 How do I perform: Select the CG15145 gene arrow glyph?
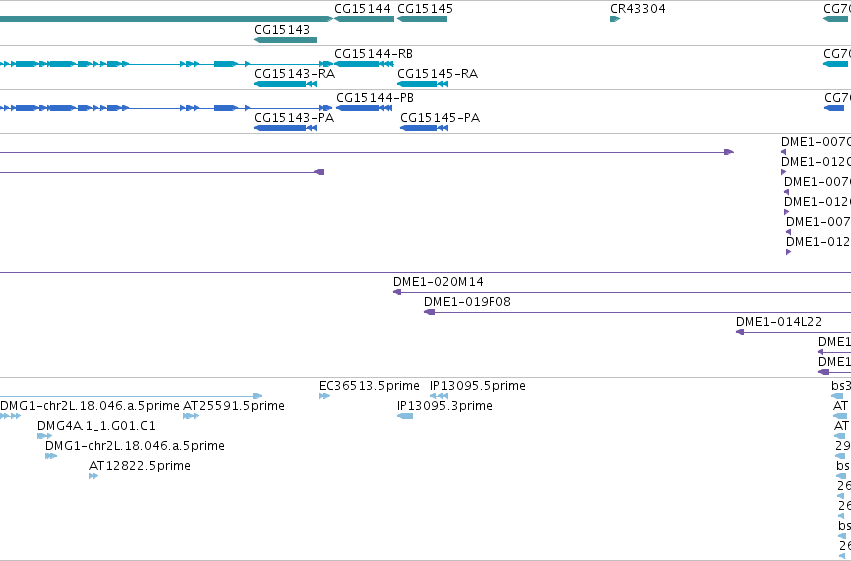[x=422, y=19]
